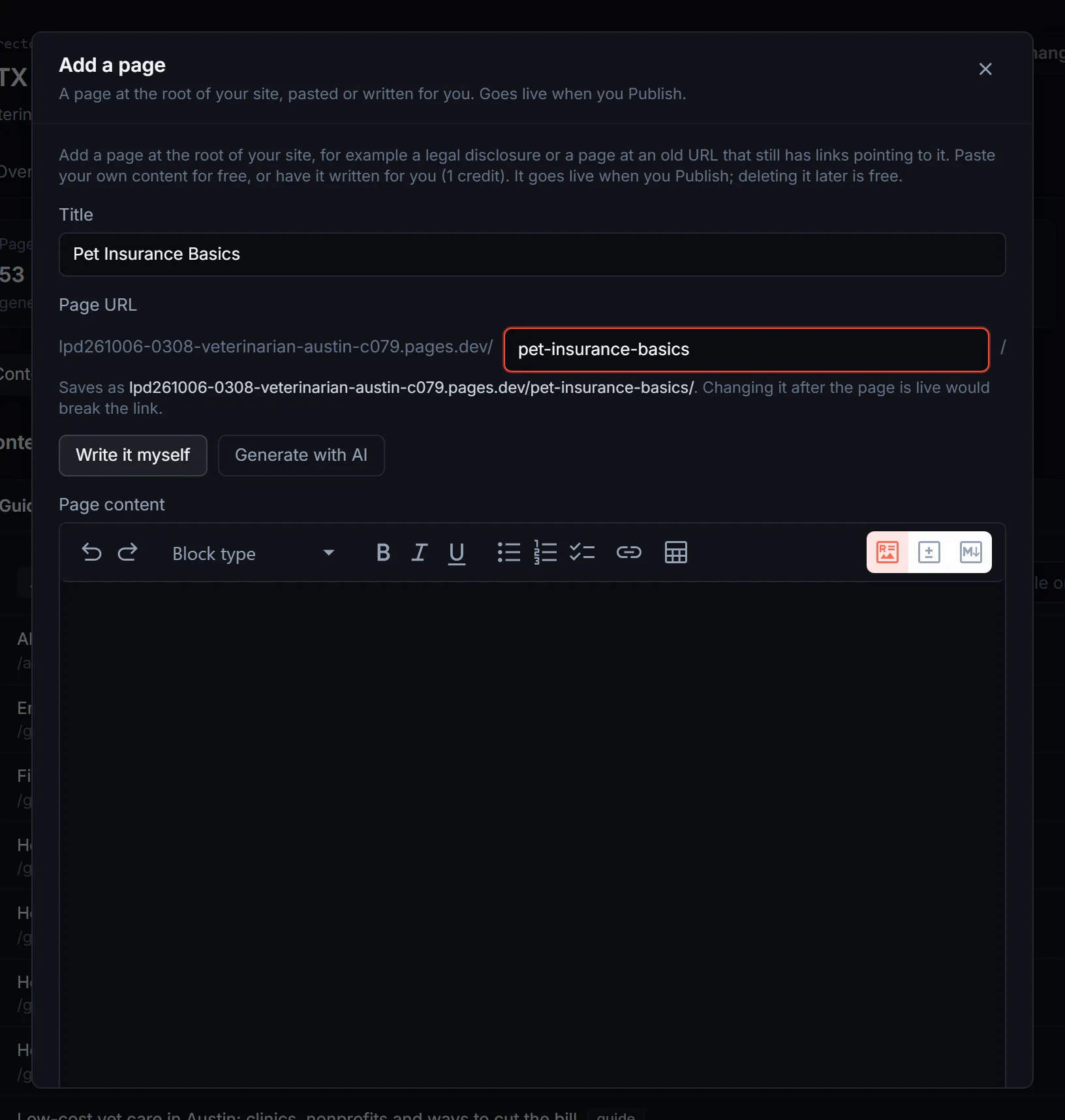Click the 'Add a page' heading
1065x1120 pixels.
(x=112, y=65)
